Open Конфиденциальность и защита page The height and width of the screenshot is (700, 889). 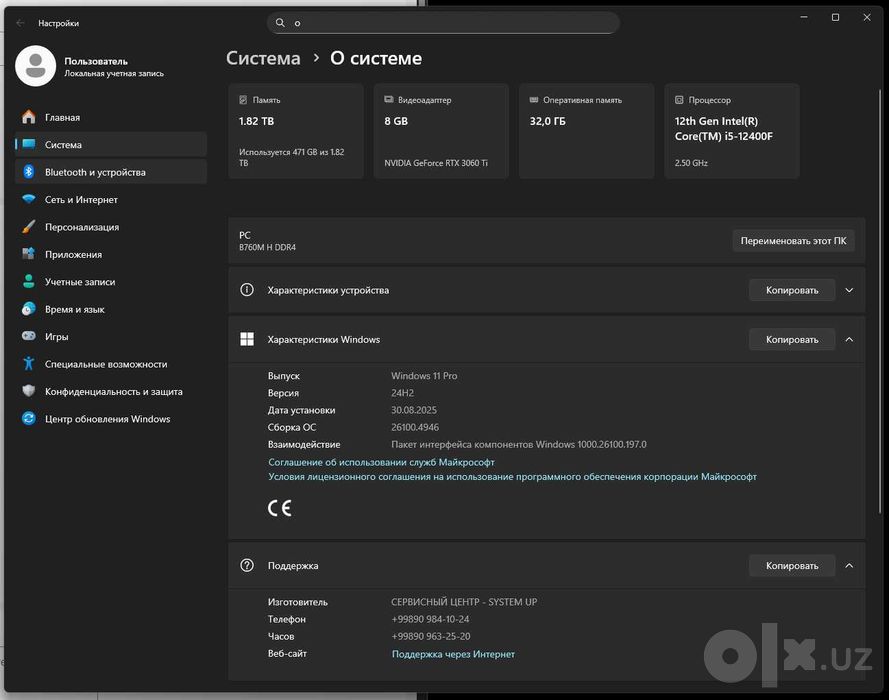pos(111,392)
